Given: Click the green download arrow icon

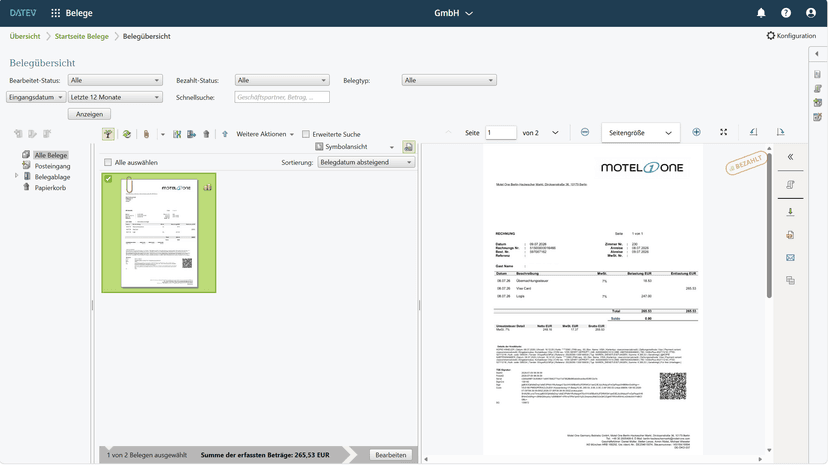Looking at the screenshot, I should (x=791, y=212).
